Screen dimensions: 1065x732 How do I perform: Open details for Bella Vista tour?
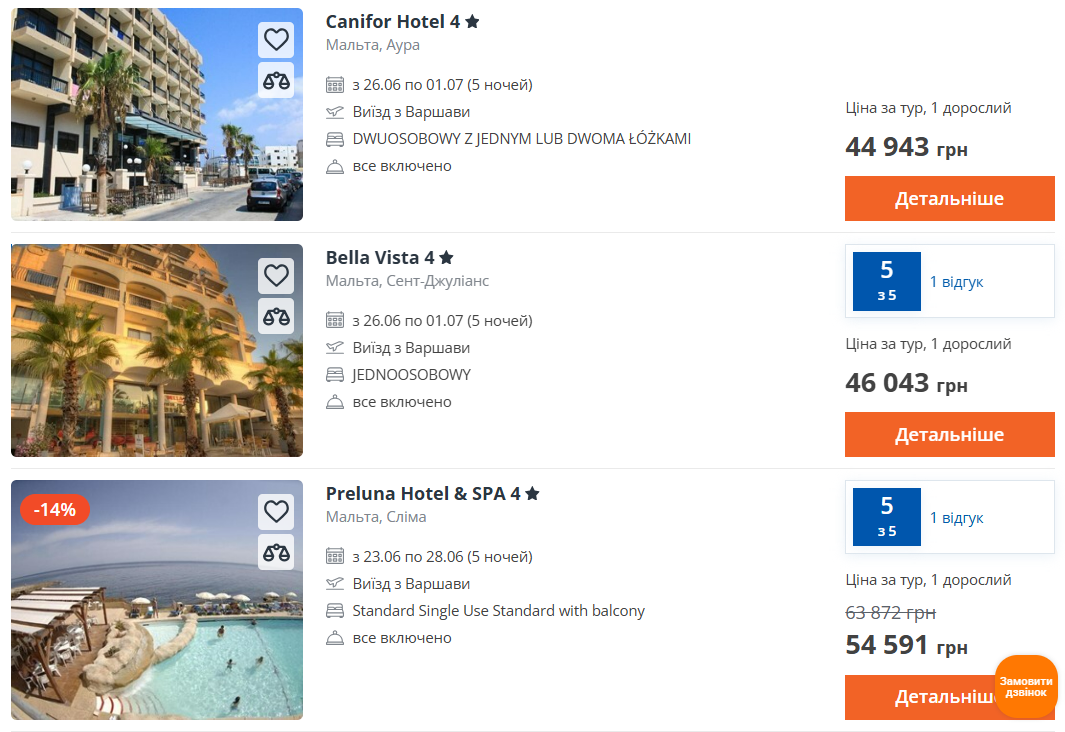pos(949,434)
